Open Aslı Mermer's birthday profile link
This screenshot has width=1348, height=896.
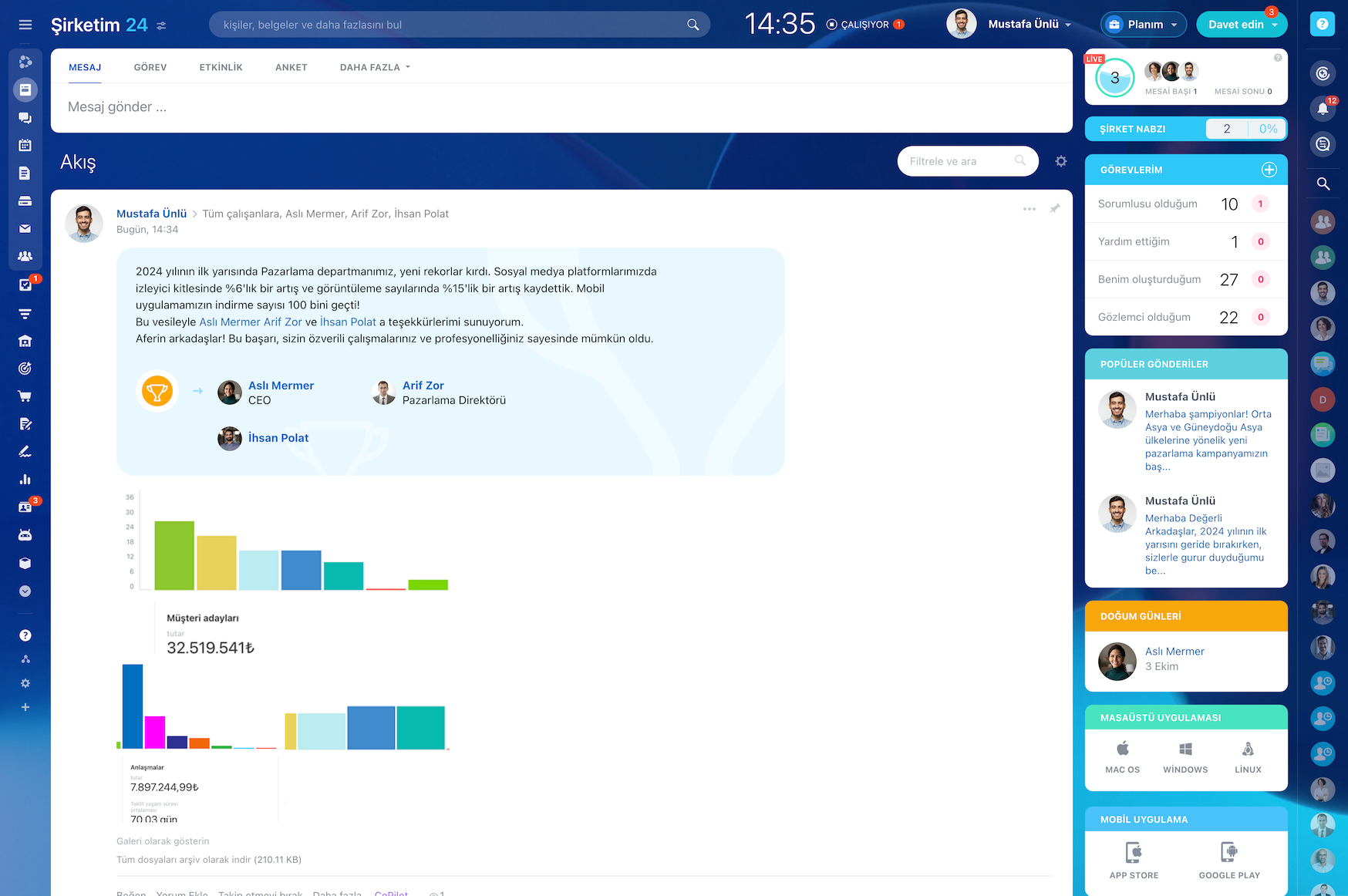point(1174,652)
